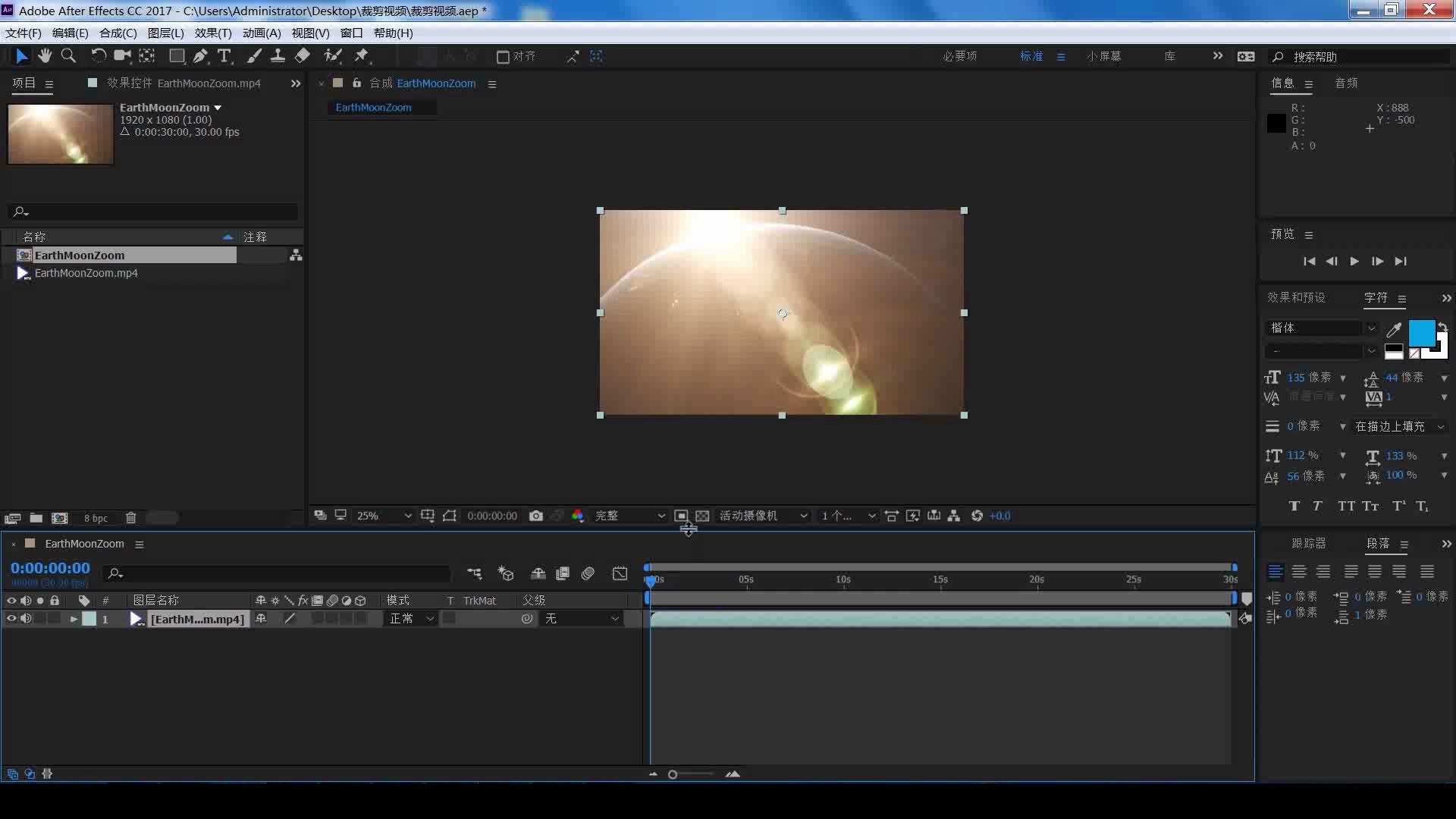Switch to the 音频 panel tab
This screenshot has height=819, width=1456.
[1346, 83]
